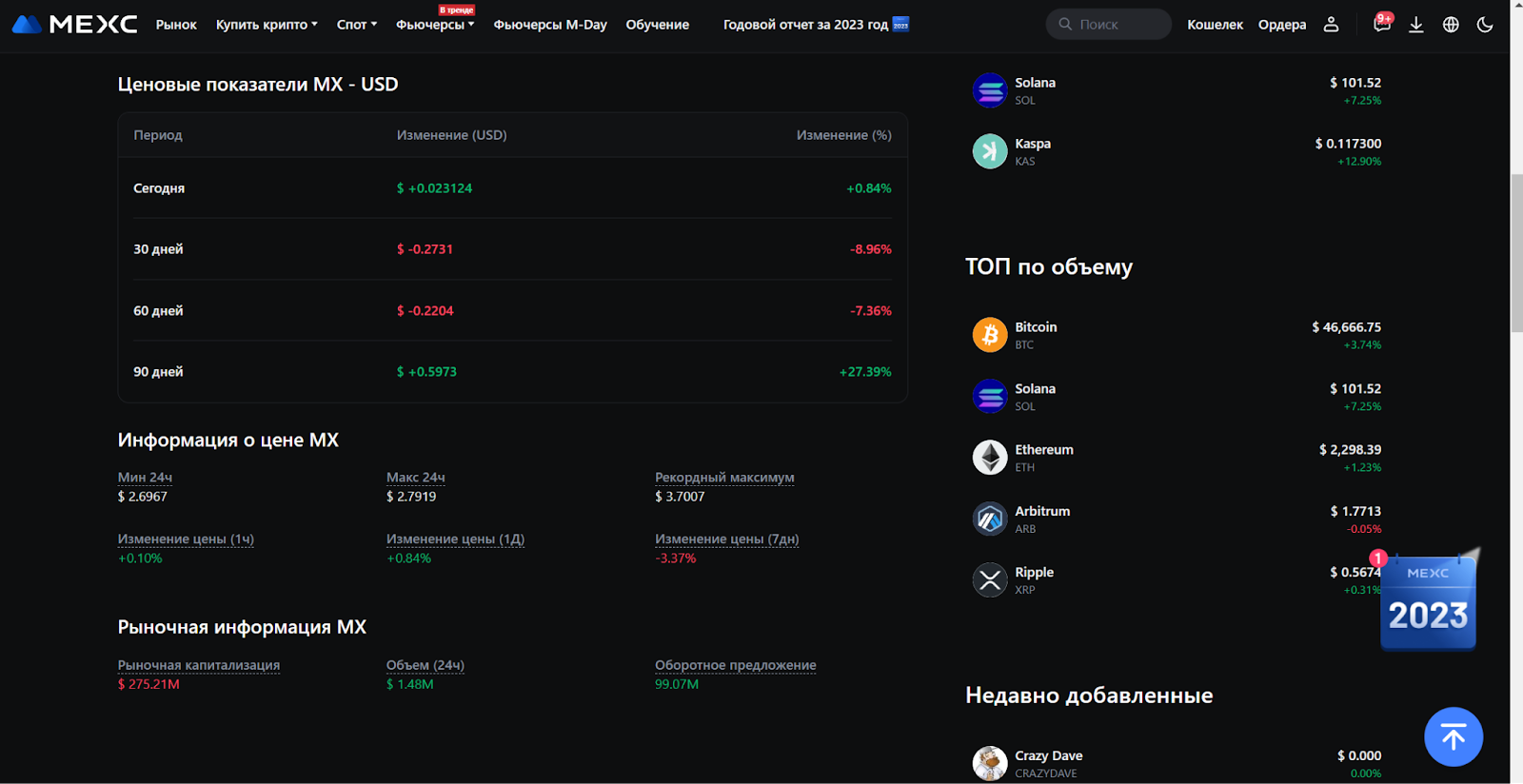Click Изменение цены (7дн) label

(x=727, y=539)
